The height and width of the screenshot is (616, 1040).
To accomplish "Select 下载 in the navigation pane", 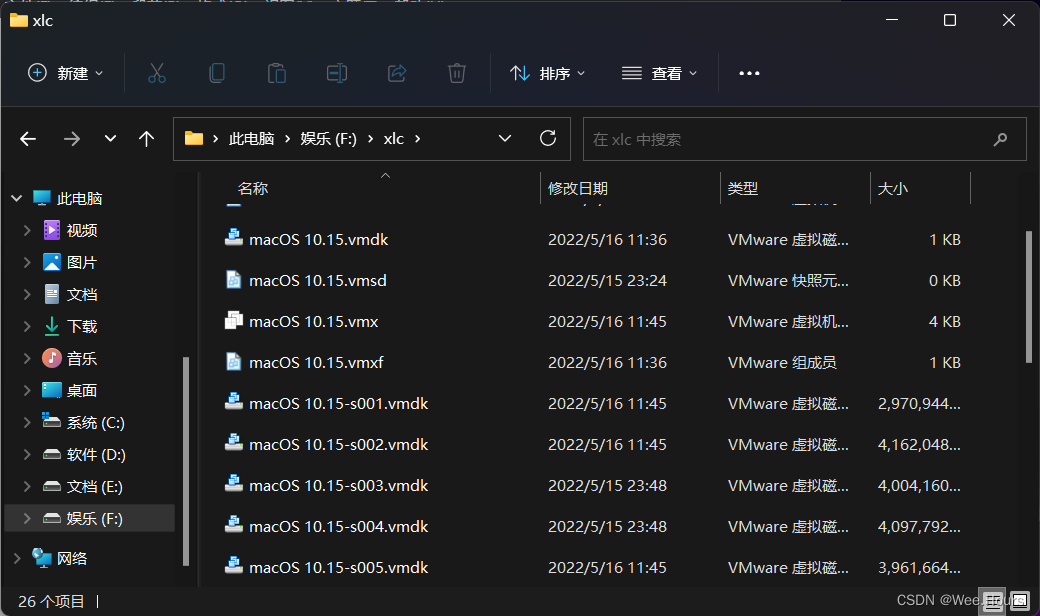I will (x=82, y=326).
